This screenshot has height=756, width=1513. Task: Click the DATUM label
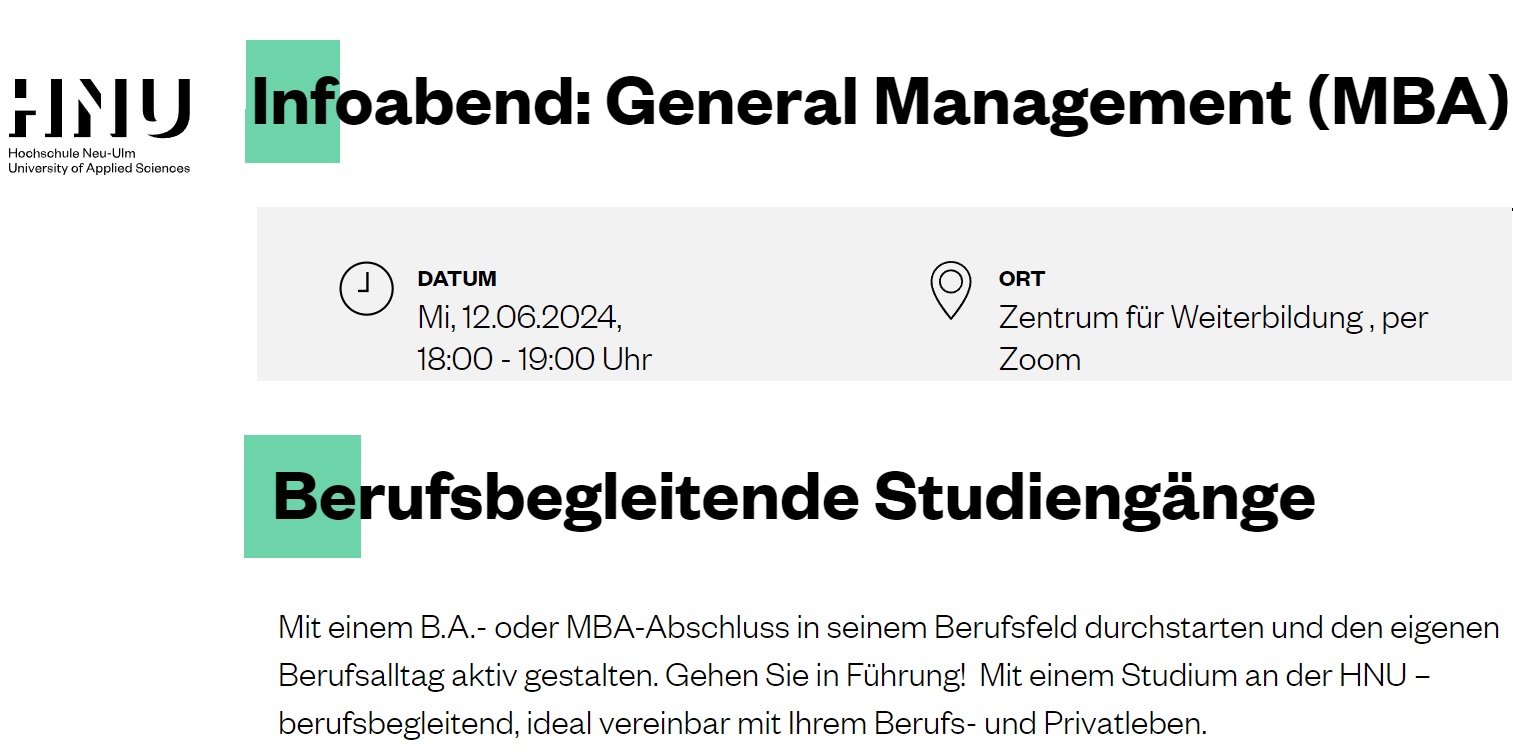pyautogui.click(x=457, y=279)
